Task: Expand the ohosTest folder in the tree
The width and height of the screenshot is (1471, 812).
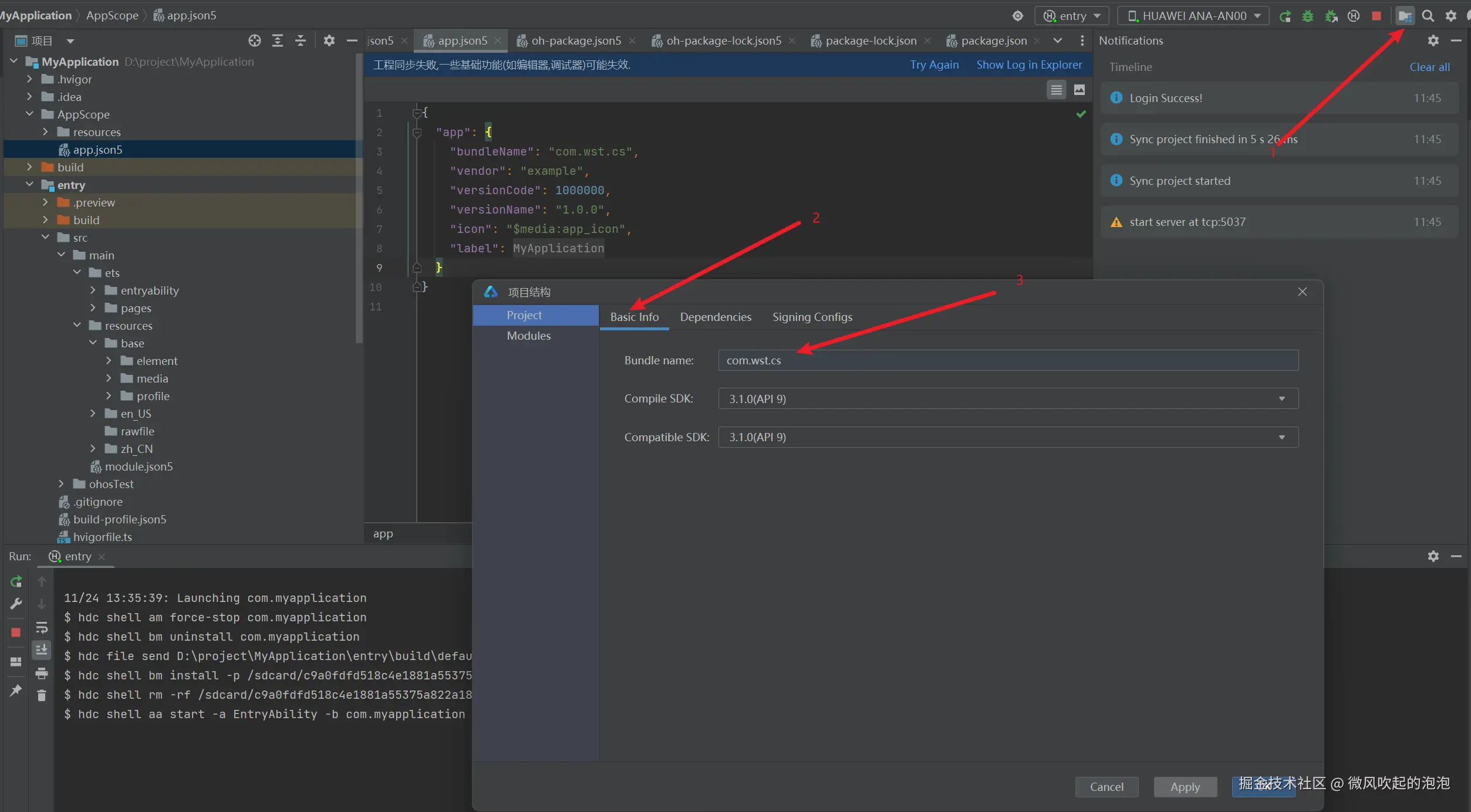Action: [x=61, y=484]
